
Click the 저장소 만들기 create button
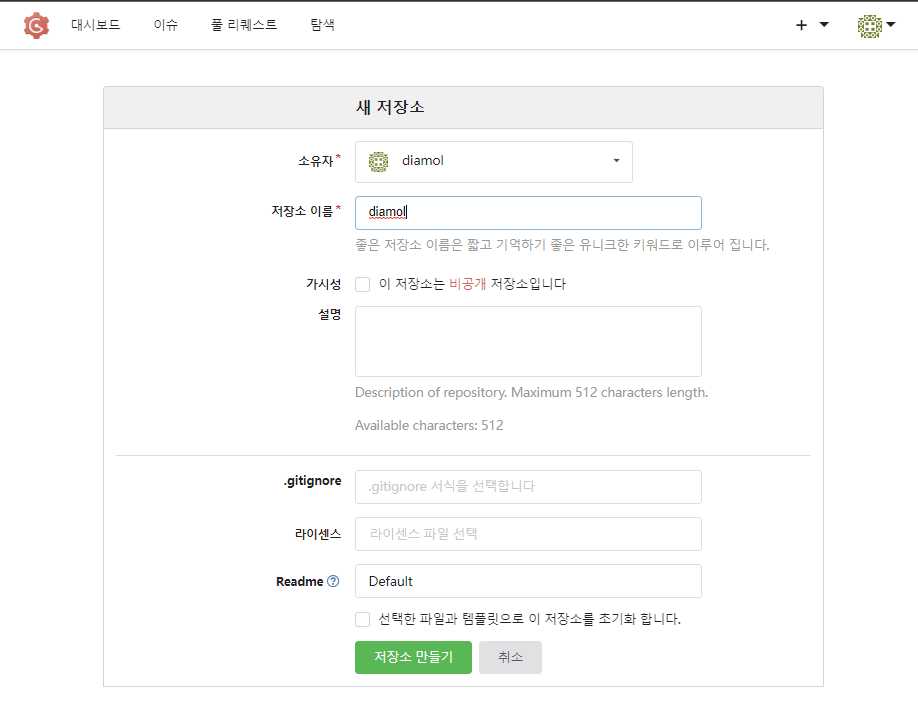[413, 657]
